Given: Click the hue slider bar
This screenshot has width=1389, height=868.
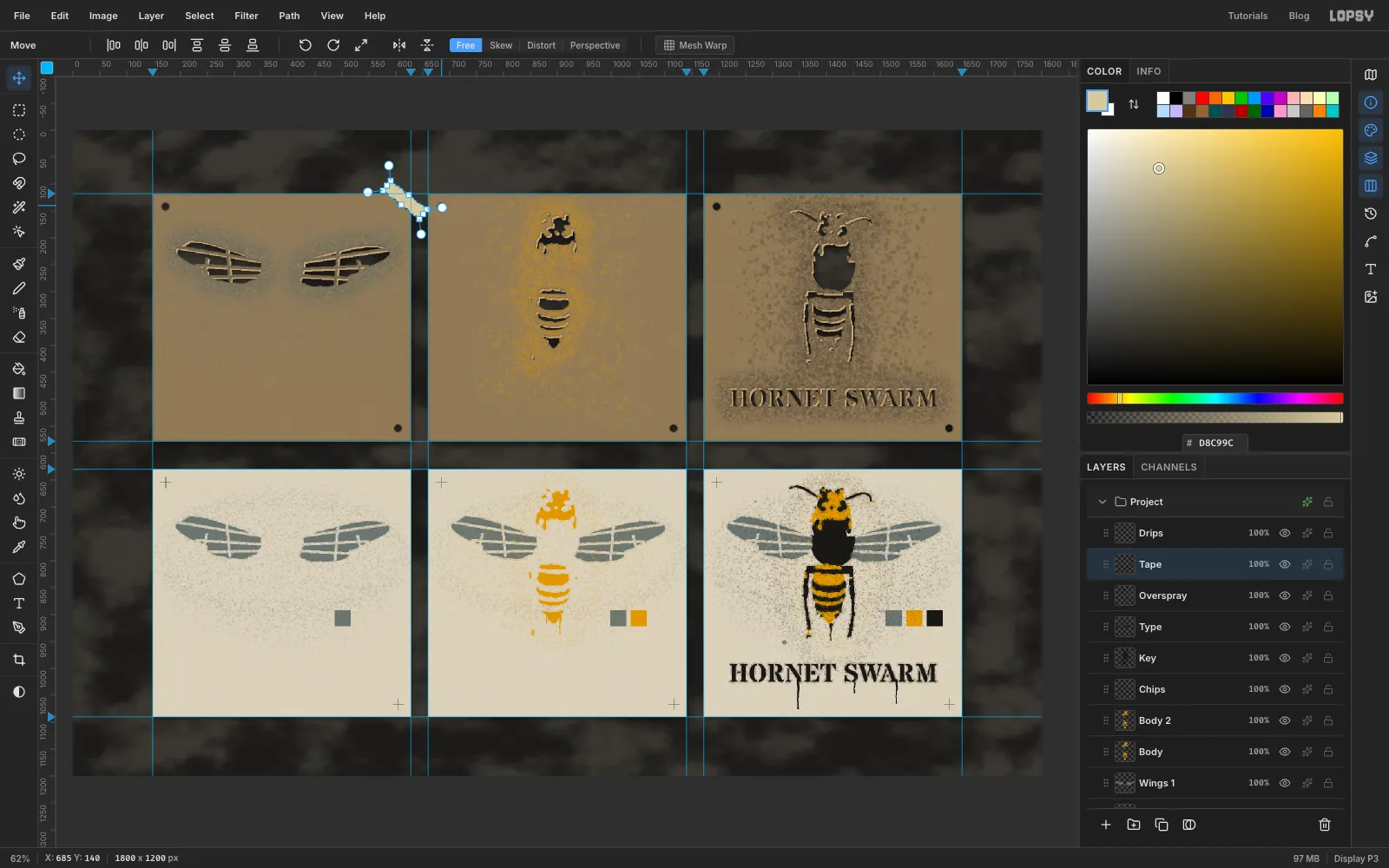Looking at the screenshot, I should pos(1215,398).
